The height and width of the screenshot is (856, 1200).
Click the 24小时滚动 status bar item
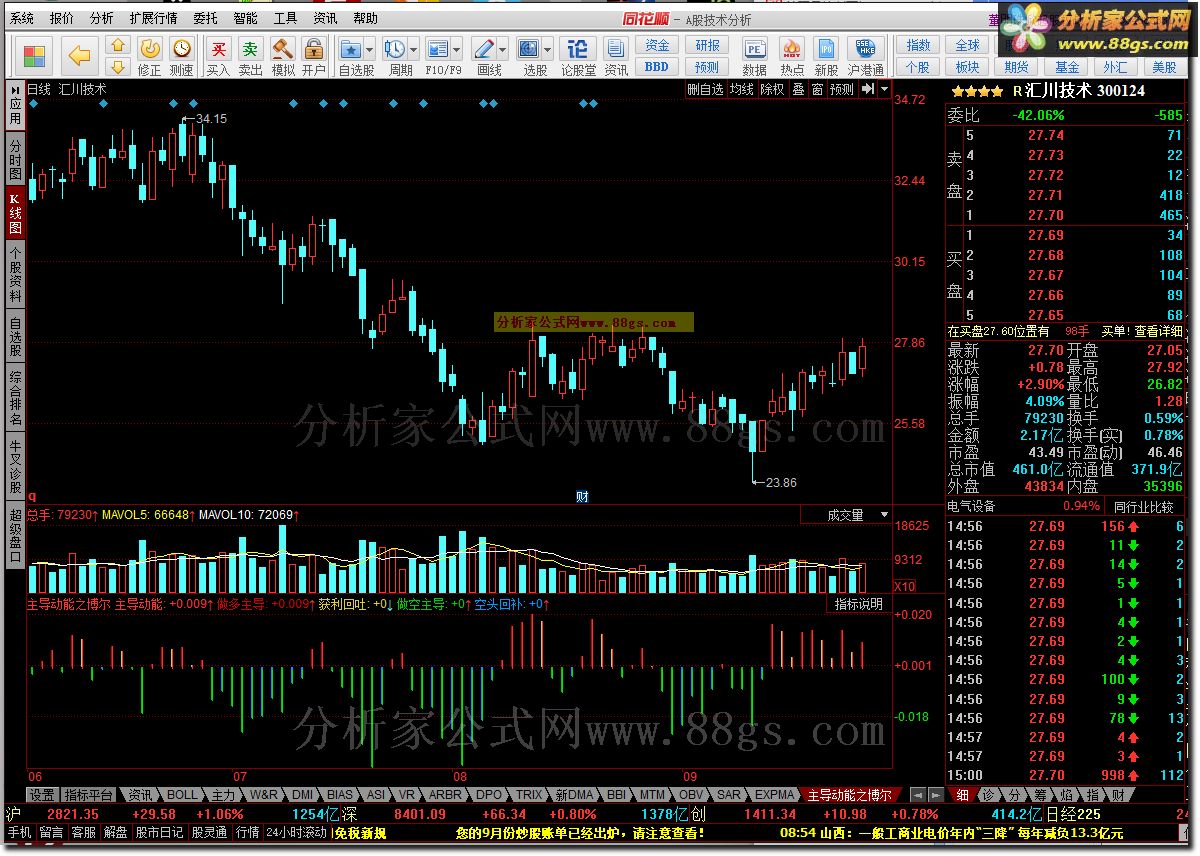[x=297, y=832]
